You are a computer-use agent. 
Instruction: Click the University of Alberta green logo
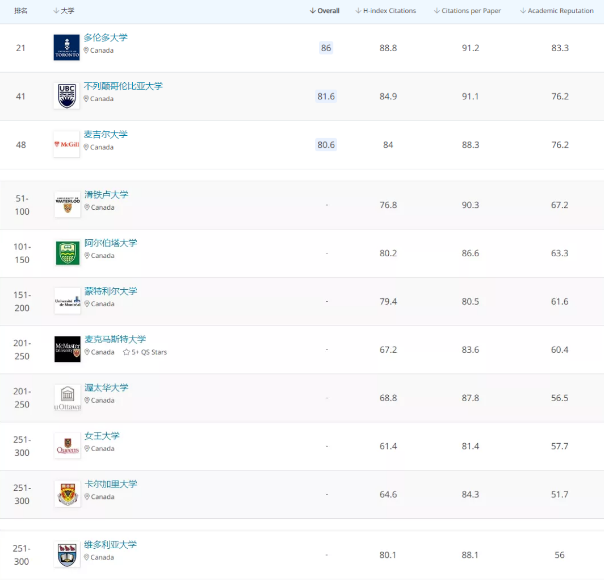point(67,253)
